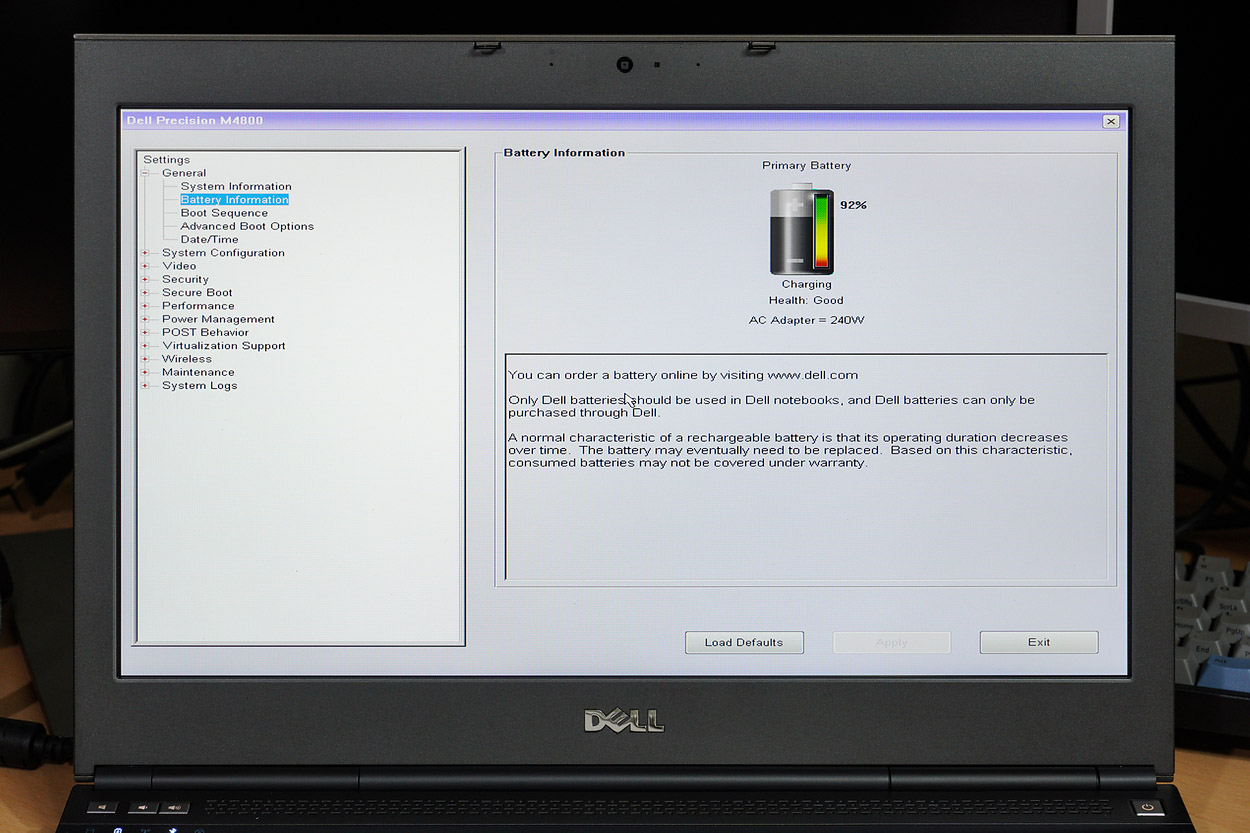1250x833 pixels.
Task: Expand the Wireless node
Action: (145, 359)
